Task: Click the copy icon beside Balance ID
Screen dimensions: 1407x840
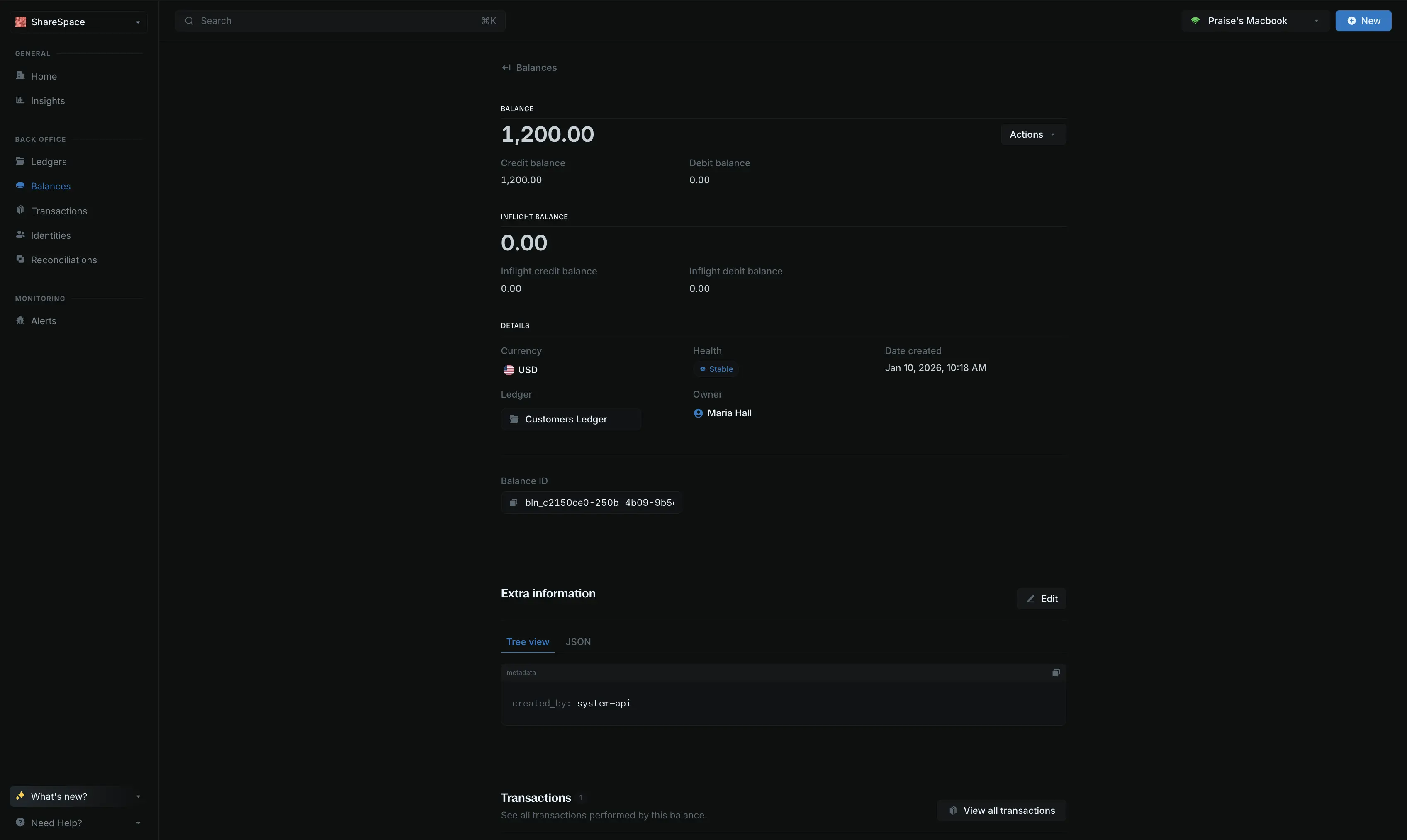Action: tap(513, 503)
